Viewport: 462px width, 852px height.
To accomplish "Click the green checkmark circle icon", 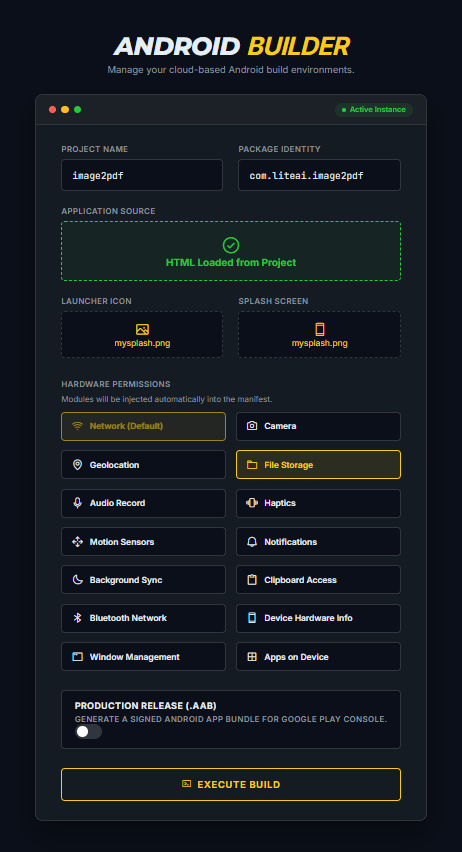I will tap(231, 245).
